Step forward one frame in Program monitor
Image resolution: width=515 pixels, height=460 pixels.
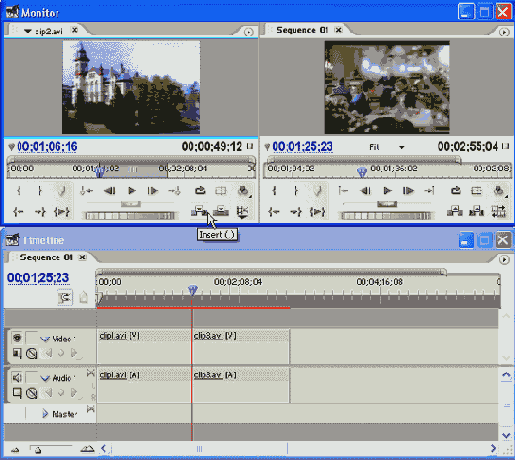pos(408,191)
